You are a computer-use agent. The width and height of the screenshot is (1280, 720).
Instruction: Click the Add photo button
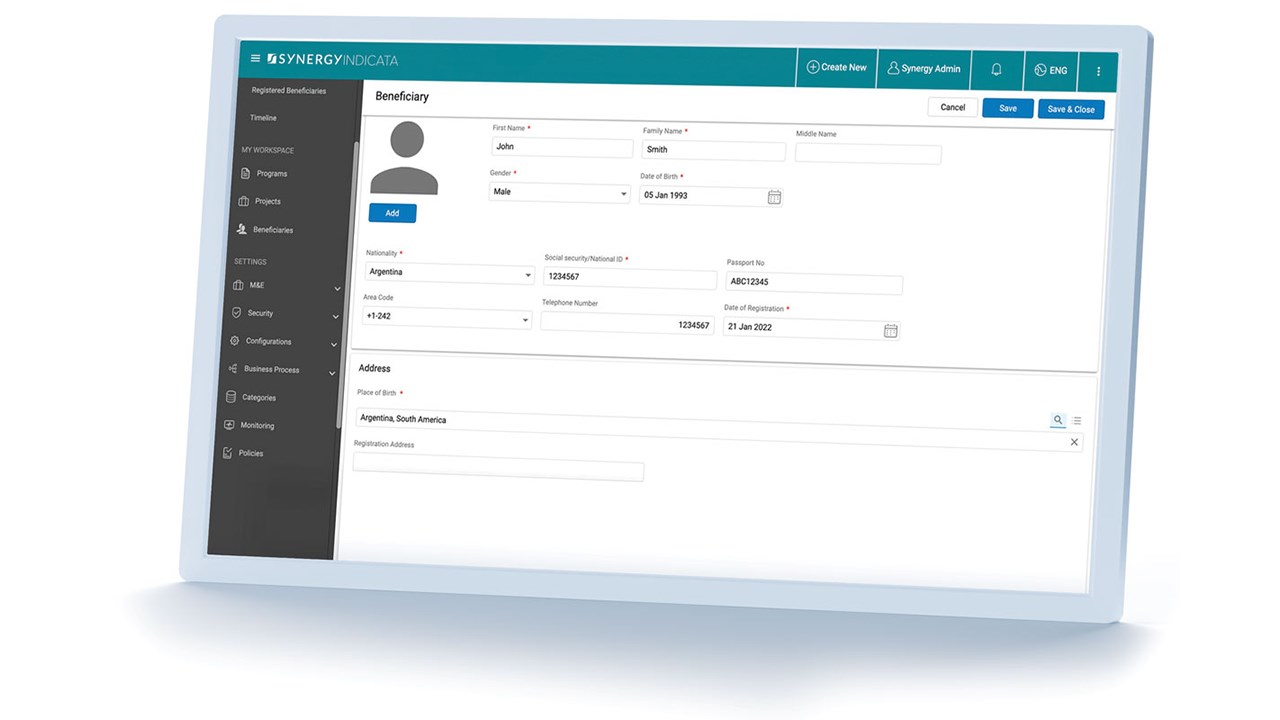pos(392,213)
